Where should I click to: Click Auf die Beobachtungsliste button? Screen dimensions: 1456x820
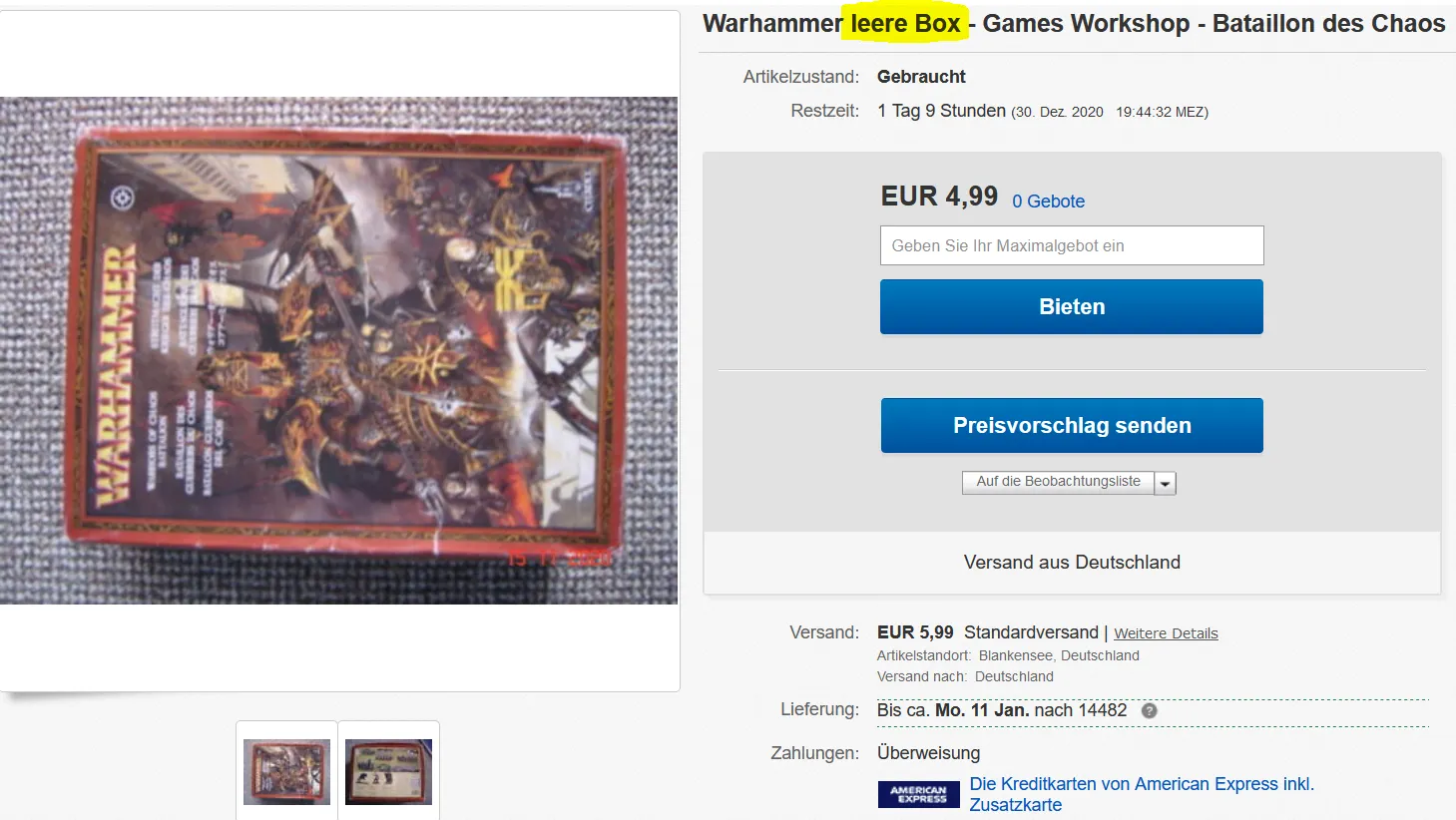[x=1058, y=482]
